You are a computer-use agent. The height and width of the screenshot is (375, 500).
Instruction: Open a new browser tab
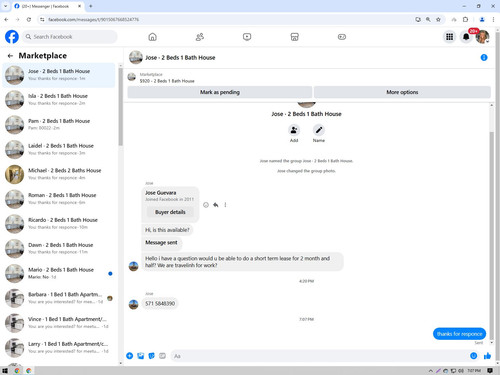(91, 6)
